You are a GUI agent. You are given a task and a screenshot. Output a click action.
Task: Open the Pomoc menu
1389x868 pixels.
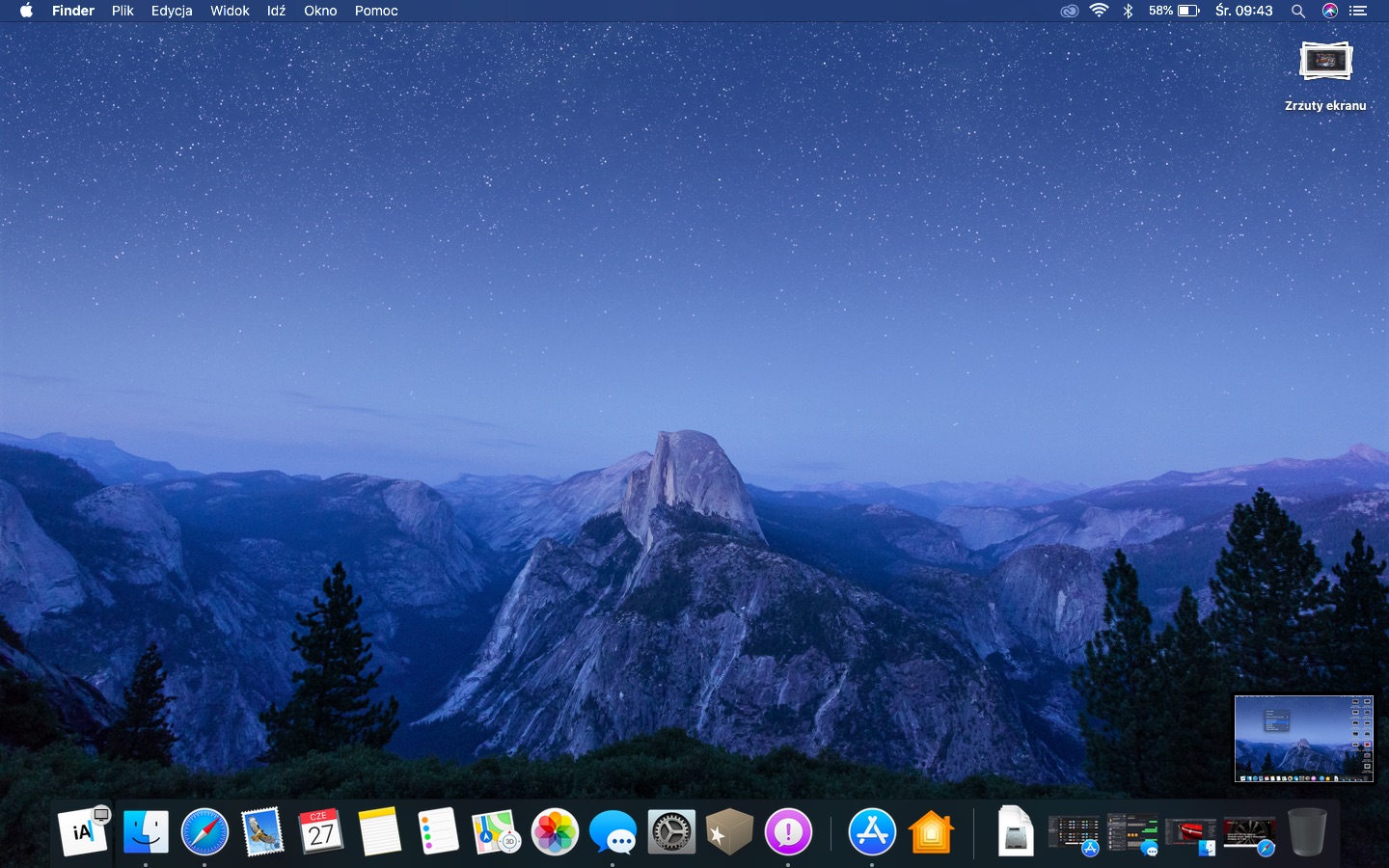[x=376, y=11]
